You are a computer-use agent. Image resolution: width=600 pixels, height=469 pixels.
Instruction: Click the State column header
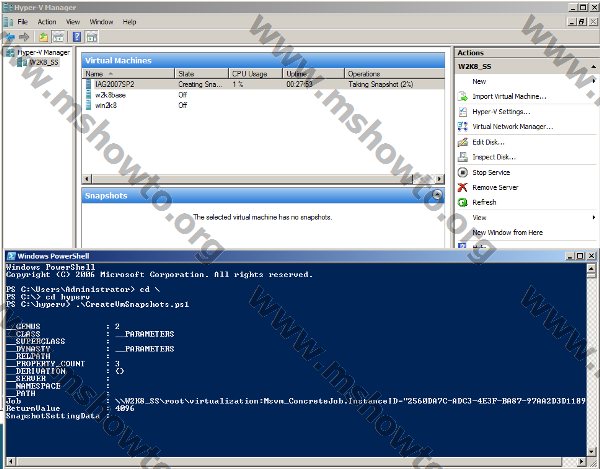coord(202,74)
